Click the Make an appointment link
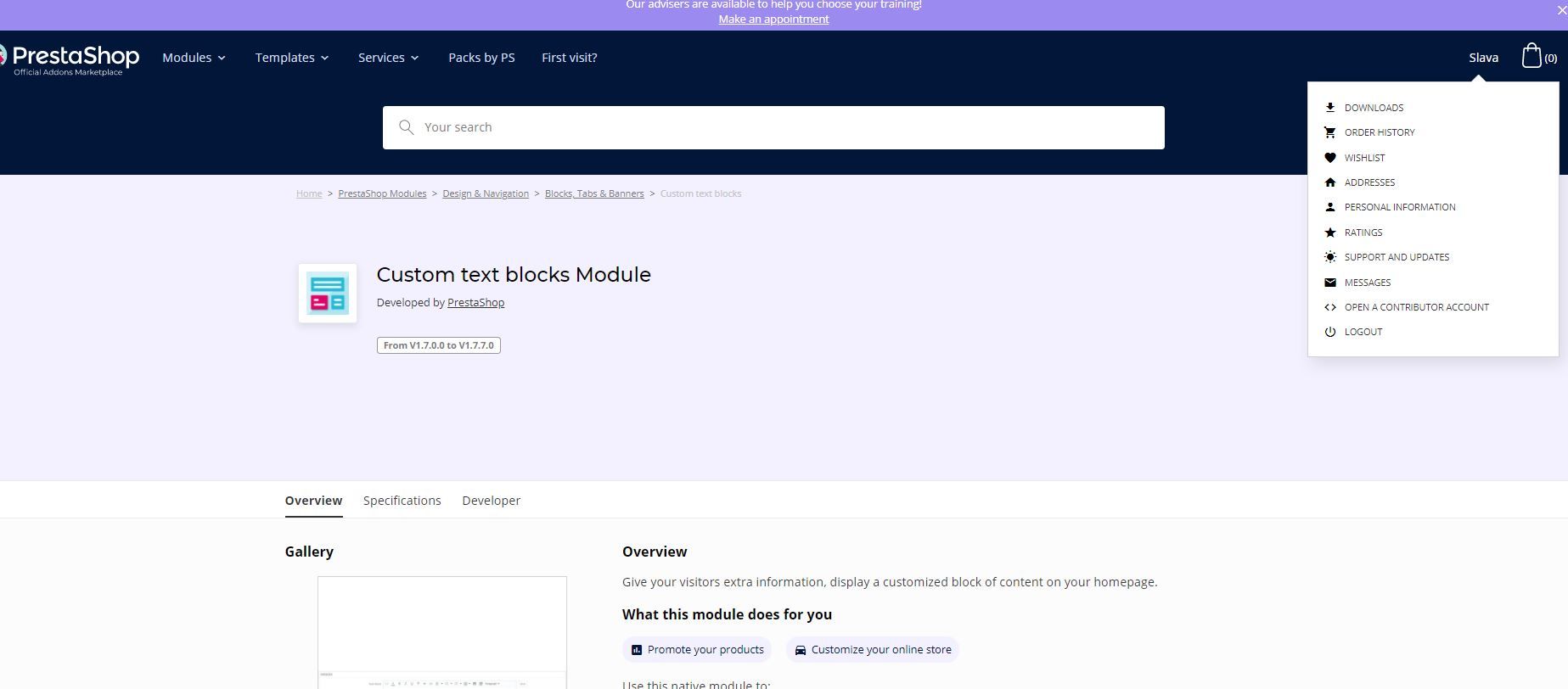 773,19
